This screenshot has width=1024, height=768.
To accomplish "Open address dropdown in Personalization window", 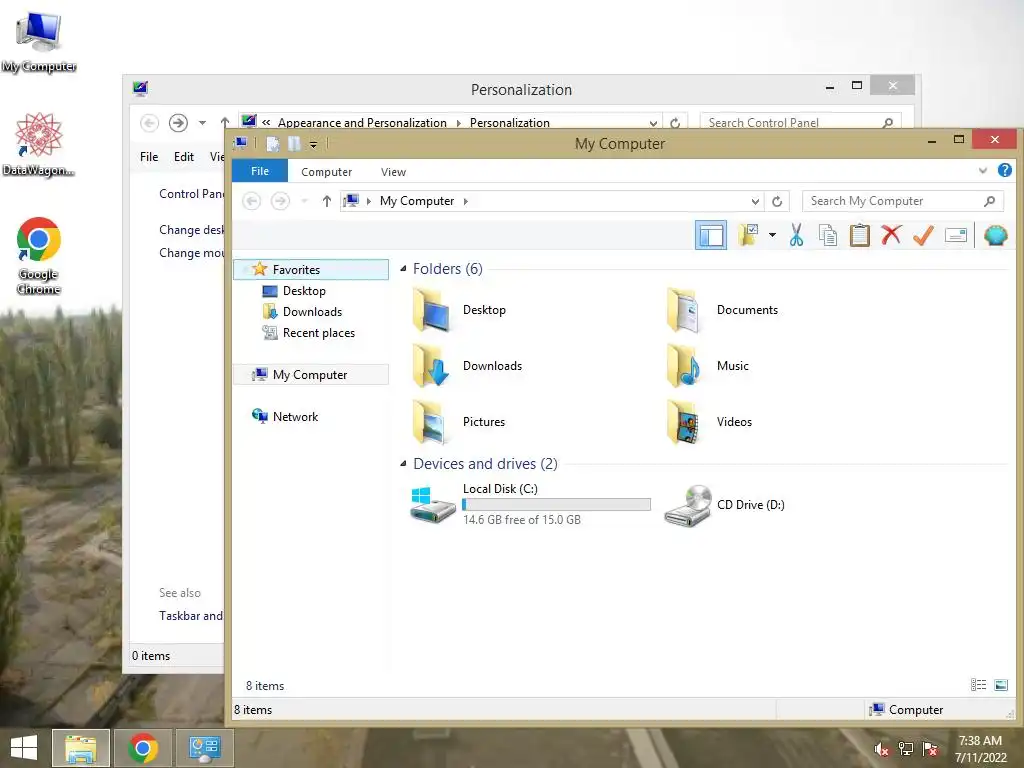I will click(653, 123).
